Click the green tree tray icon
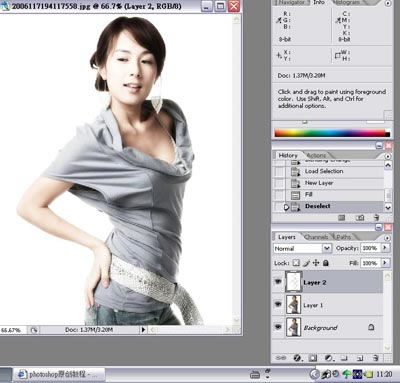The height and width of the screenshot is (383, 400). tap(346, 374)
